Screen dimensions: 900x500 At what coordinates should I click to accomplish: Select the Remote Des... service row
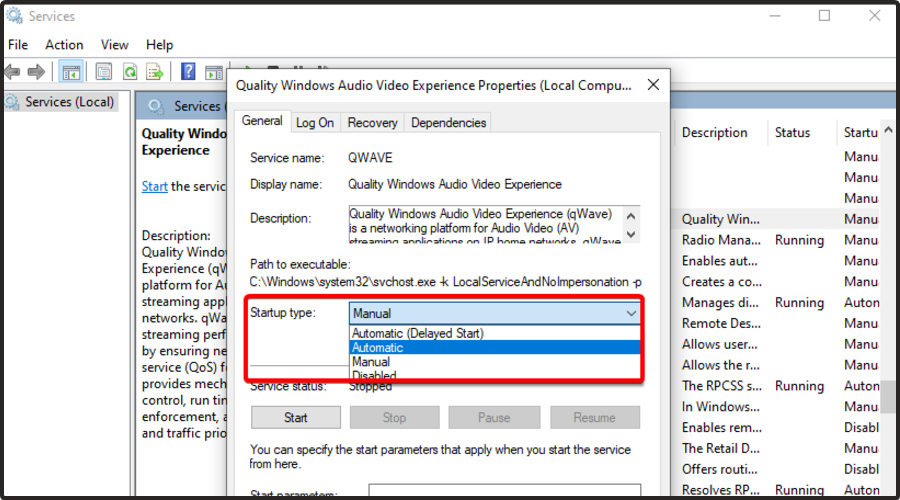pos(777,323)
